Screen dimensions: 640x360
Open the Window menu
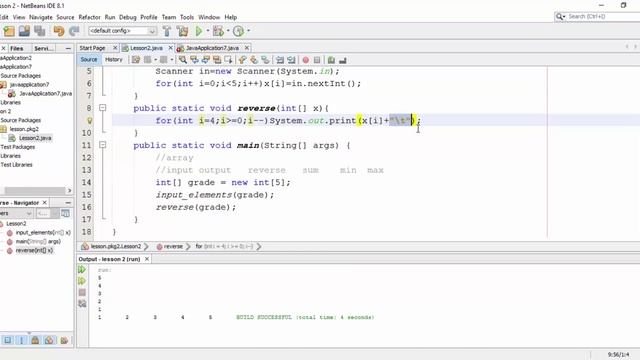click(209, 17)
